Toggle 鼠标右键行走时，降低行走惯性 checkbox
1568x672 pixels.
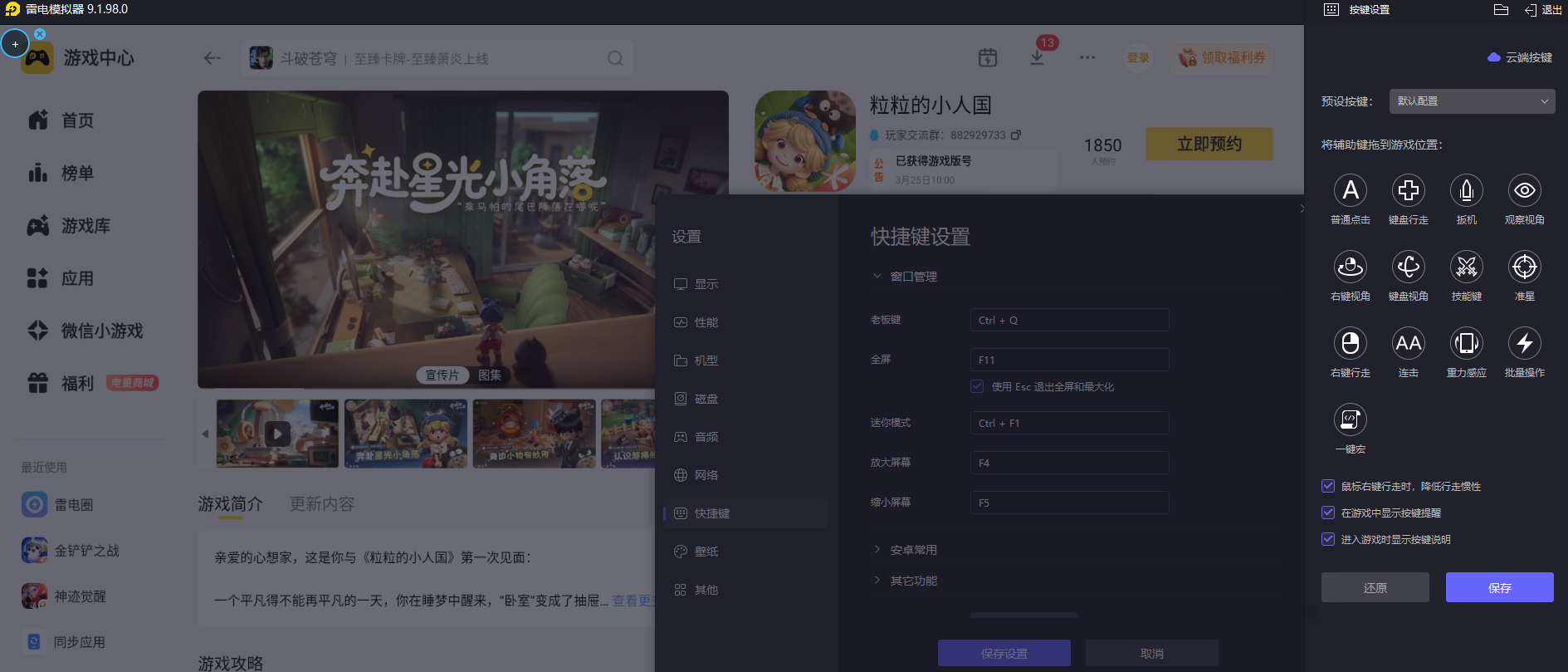pos(1328,486)
